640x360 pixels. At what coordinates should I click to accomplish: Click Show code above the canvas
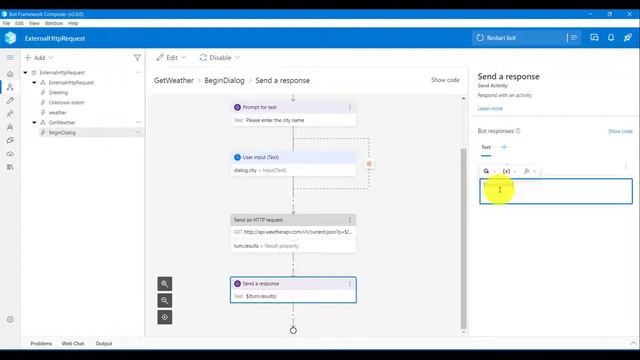(445, 80)
